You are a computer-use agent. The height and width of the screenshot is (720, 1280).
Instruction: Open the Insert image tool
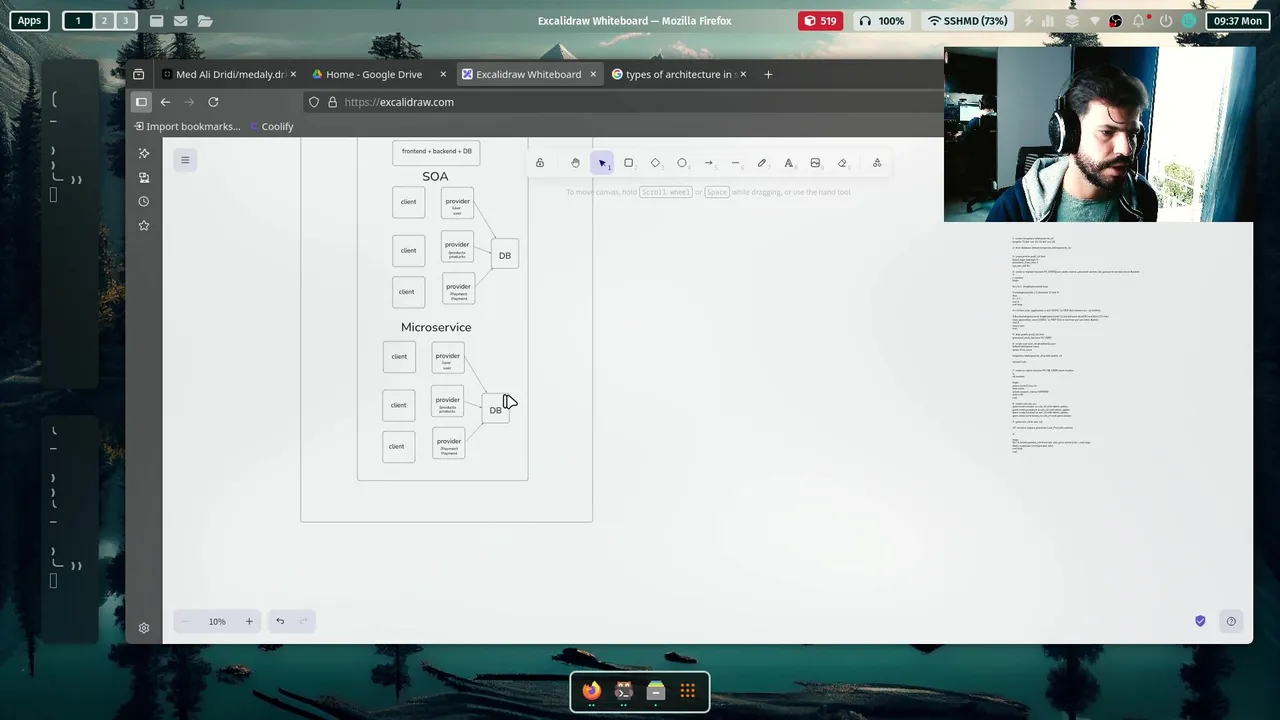point(815,163)
